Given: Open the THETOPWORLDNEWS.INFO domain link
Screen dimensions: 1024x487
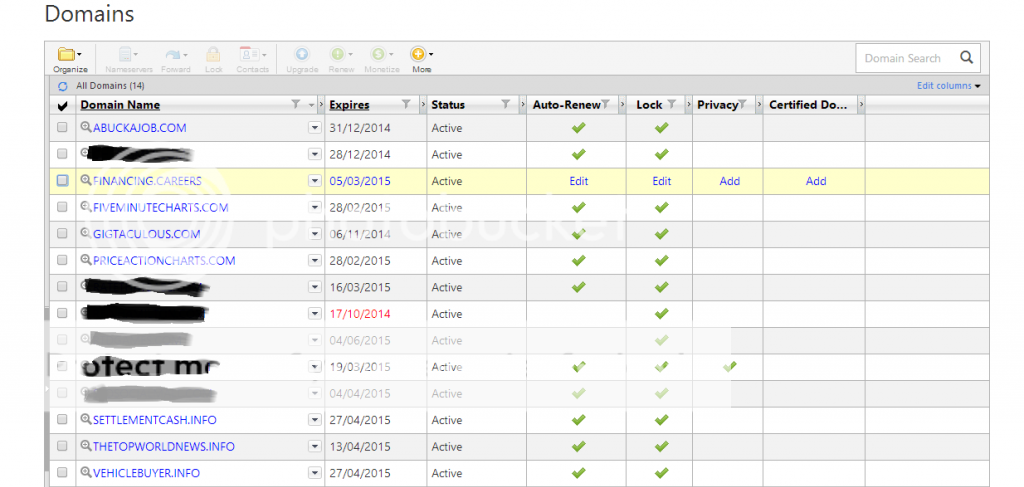Looking at the screenshot, I should (x=164, y=447).
